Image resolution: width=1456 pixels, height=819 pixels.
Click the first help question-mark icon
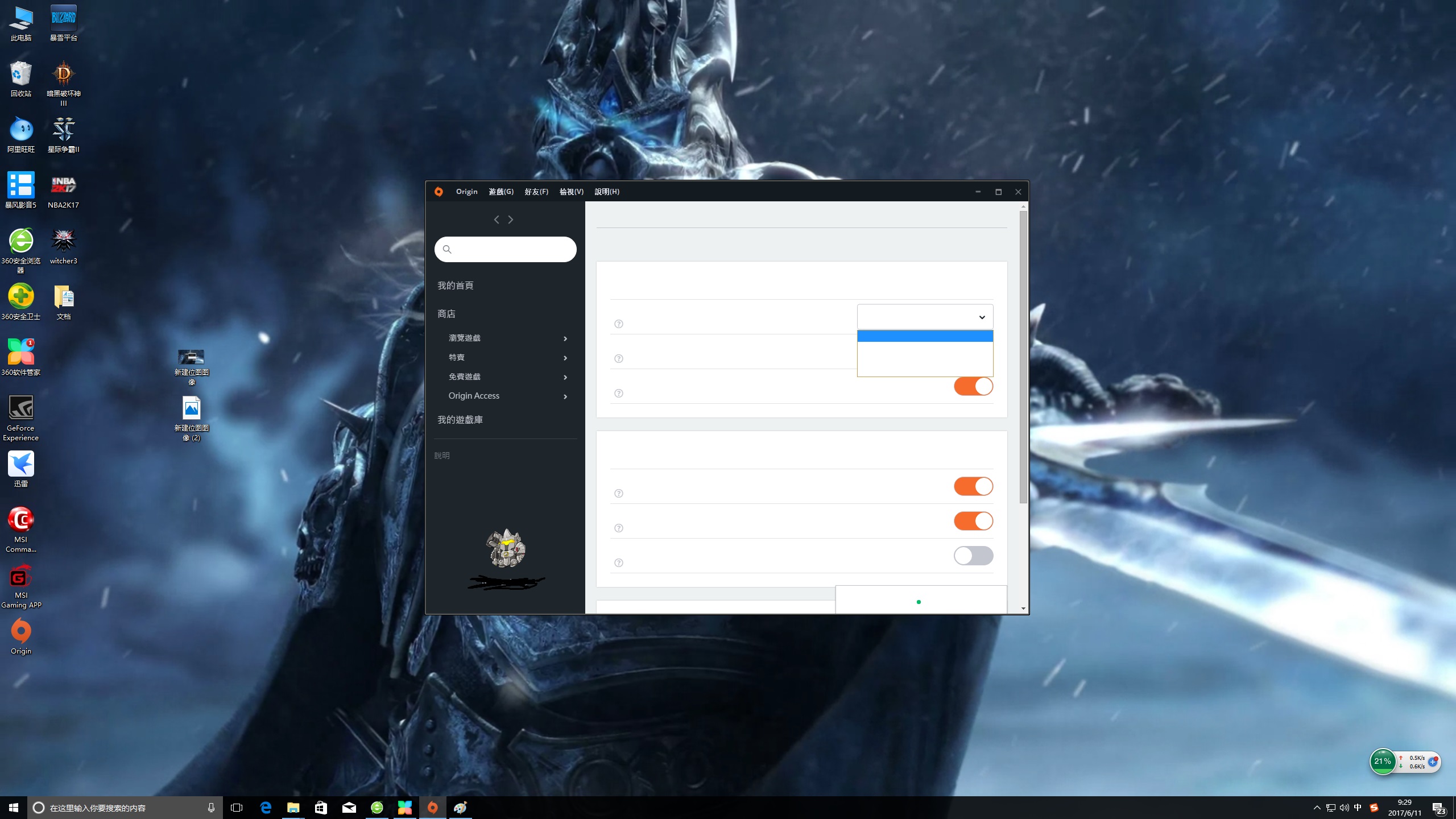point(619,324)
